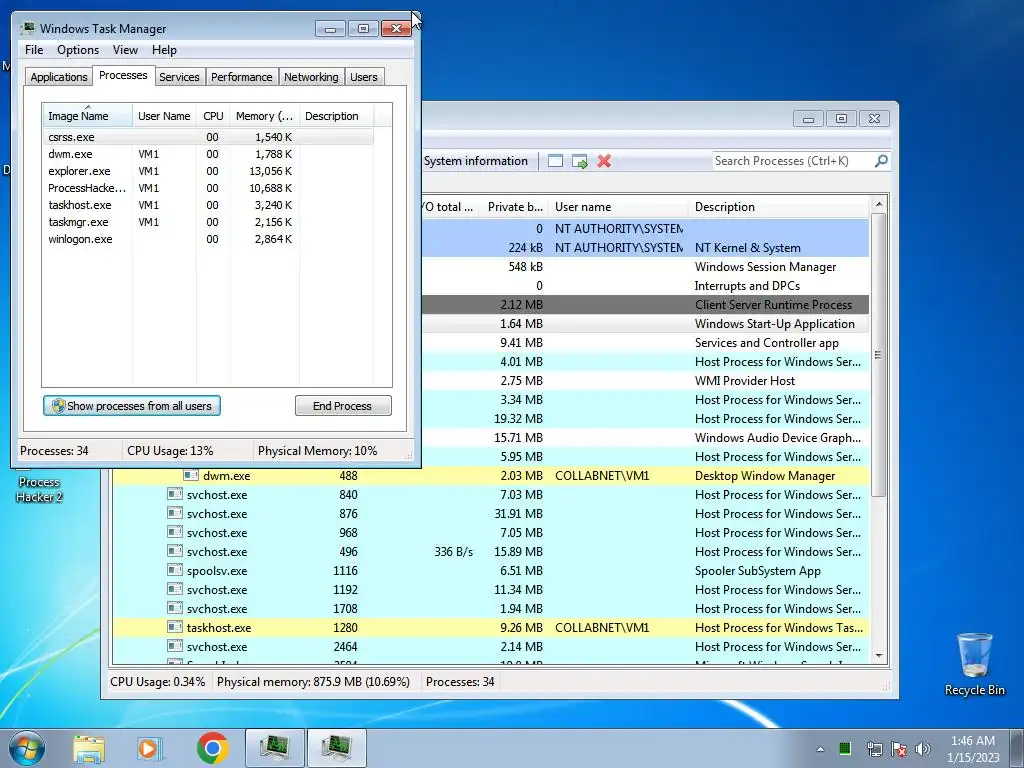Click Show processes from all users button
The width and height of the screenshot is (1024, 768).
coord(132,406)
